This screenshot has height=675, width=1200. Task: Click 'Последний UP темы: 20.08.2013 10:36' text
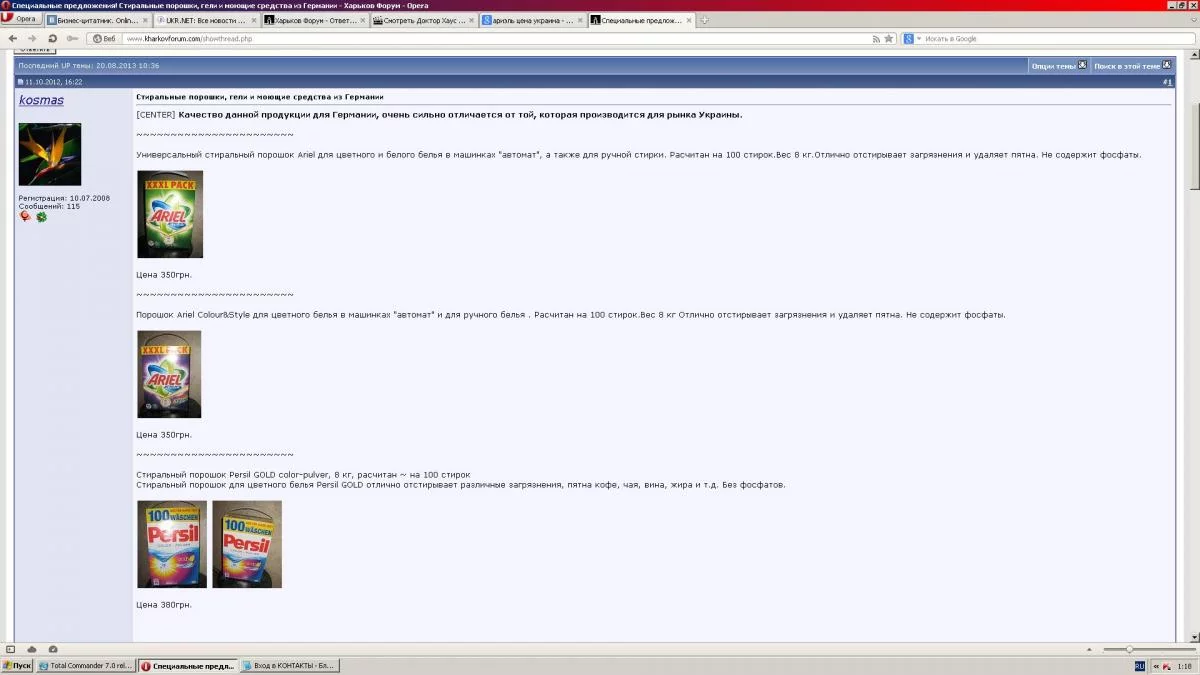tap(89, 65)
